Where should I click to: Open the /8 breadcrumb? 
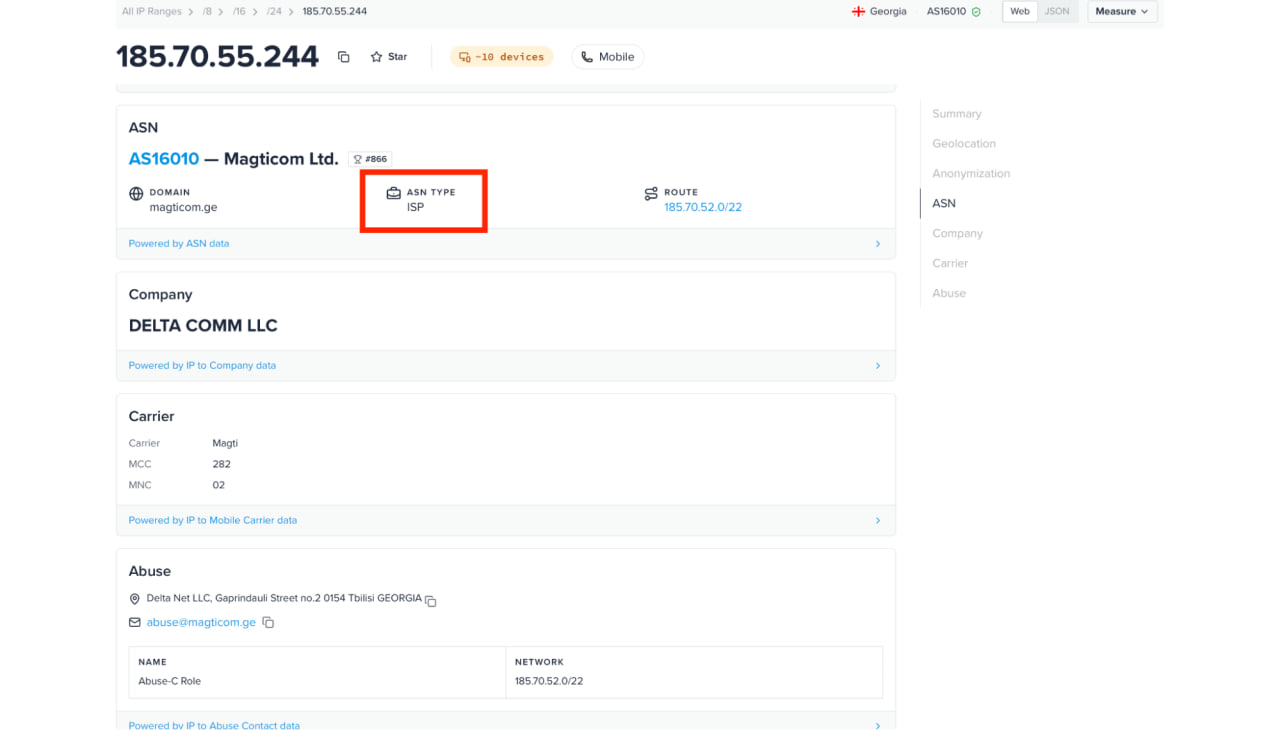coord(208,12)
